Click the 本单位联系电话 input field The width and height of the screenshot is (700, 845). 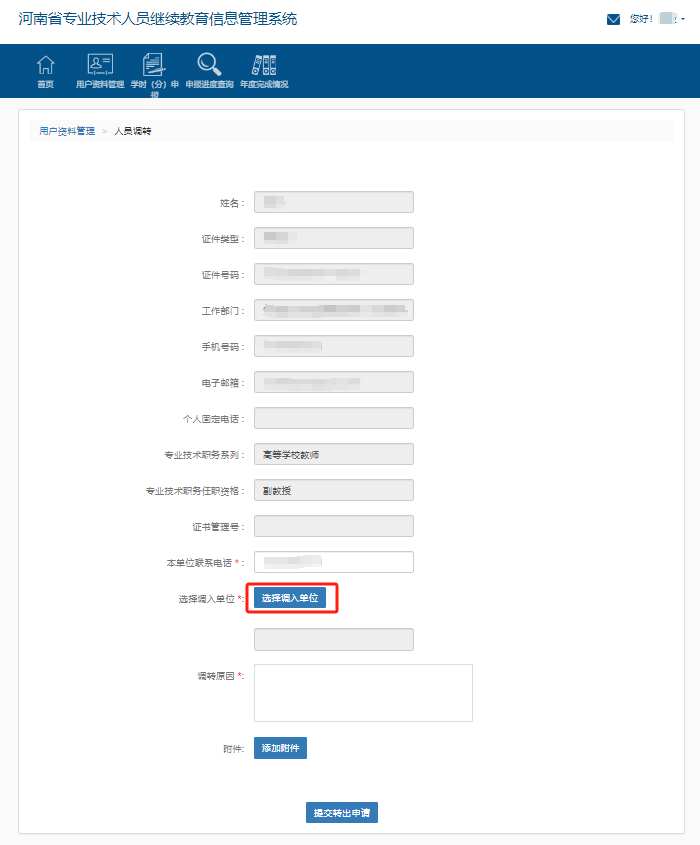(333, 562)
